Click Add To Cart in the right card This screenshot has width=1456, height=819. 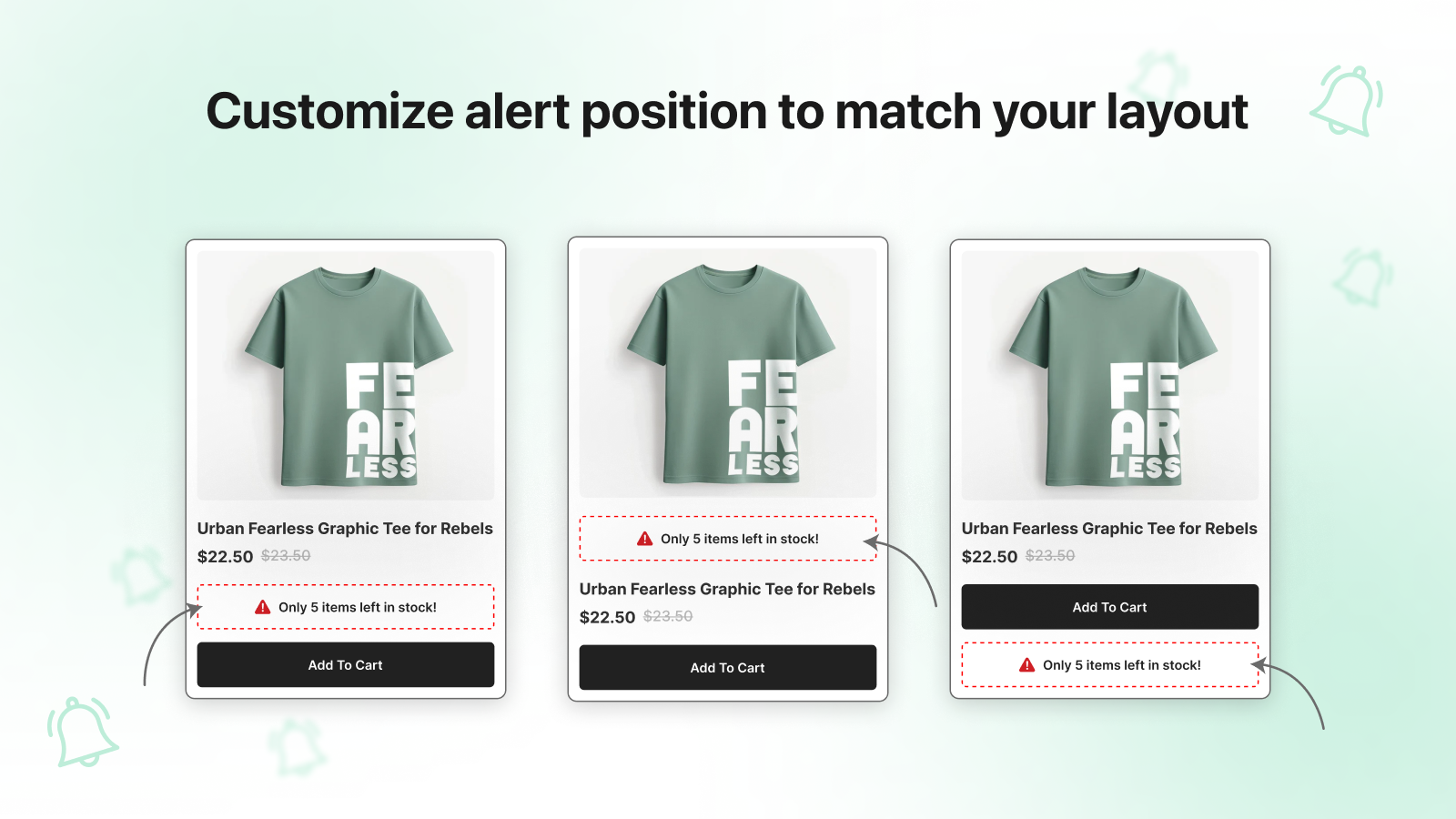(1110, 607)
